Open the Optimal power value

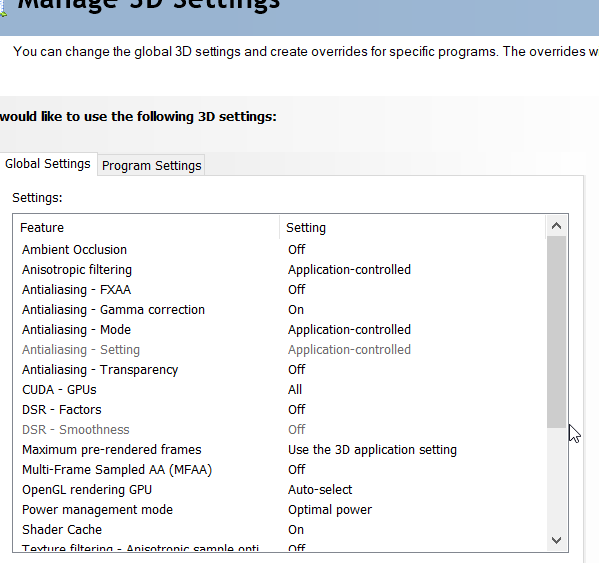pyautogui.click(x=330, y=510)
